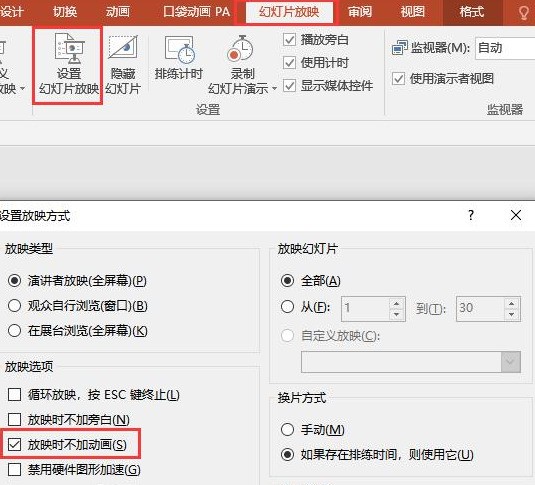Select 观众自行浏览(窗口) radio option

click(14, 305)
